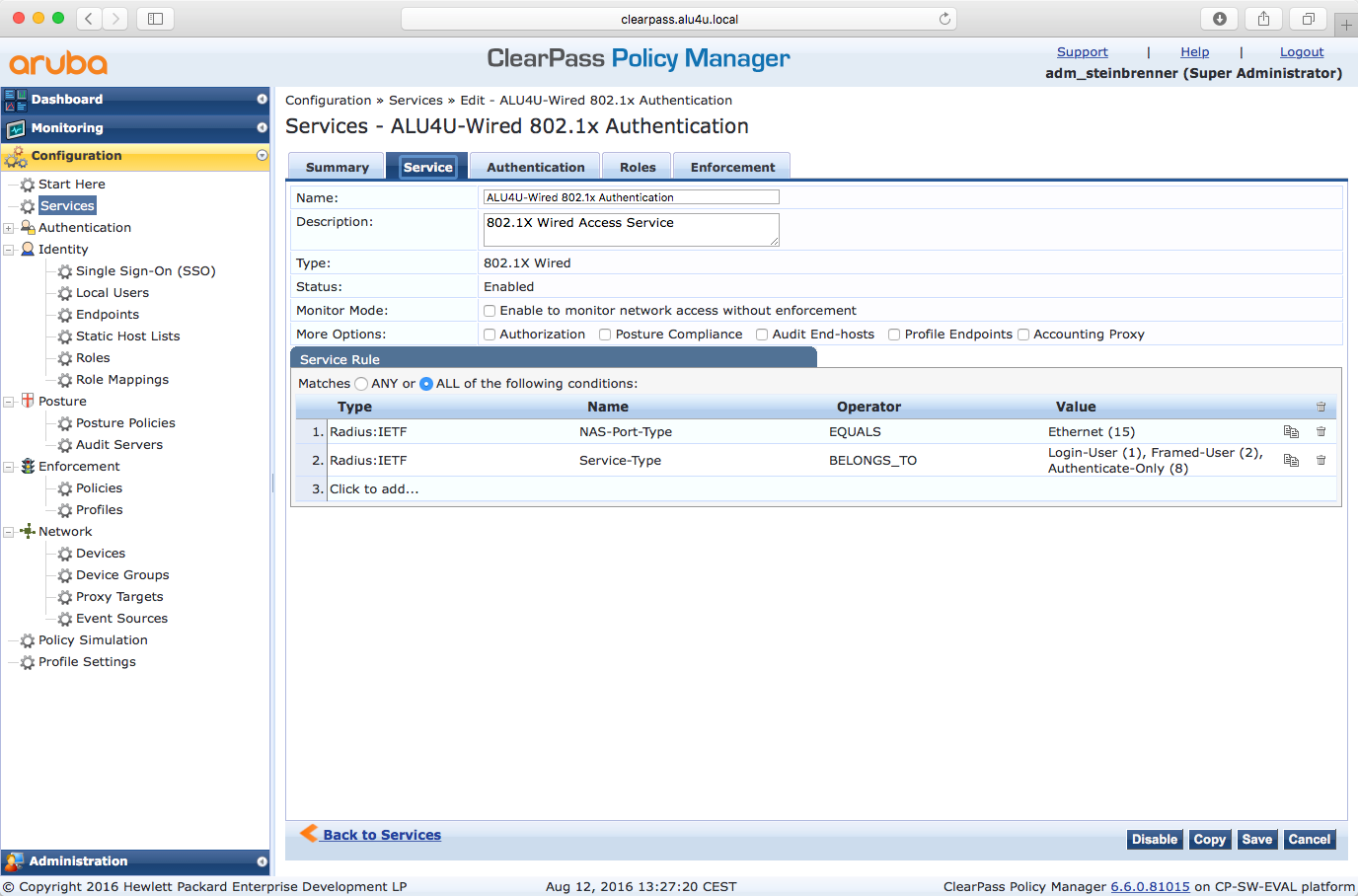Click copy icon for Service-Type rule

pyautogui.click(x=1291, y=460)
